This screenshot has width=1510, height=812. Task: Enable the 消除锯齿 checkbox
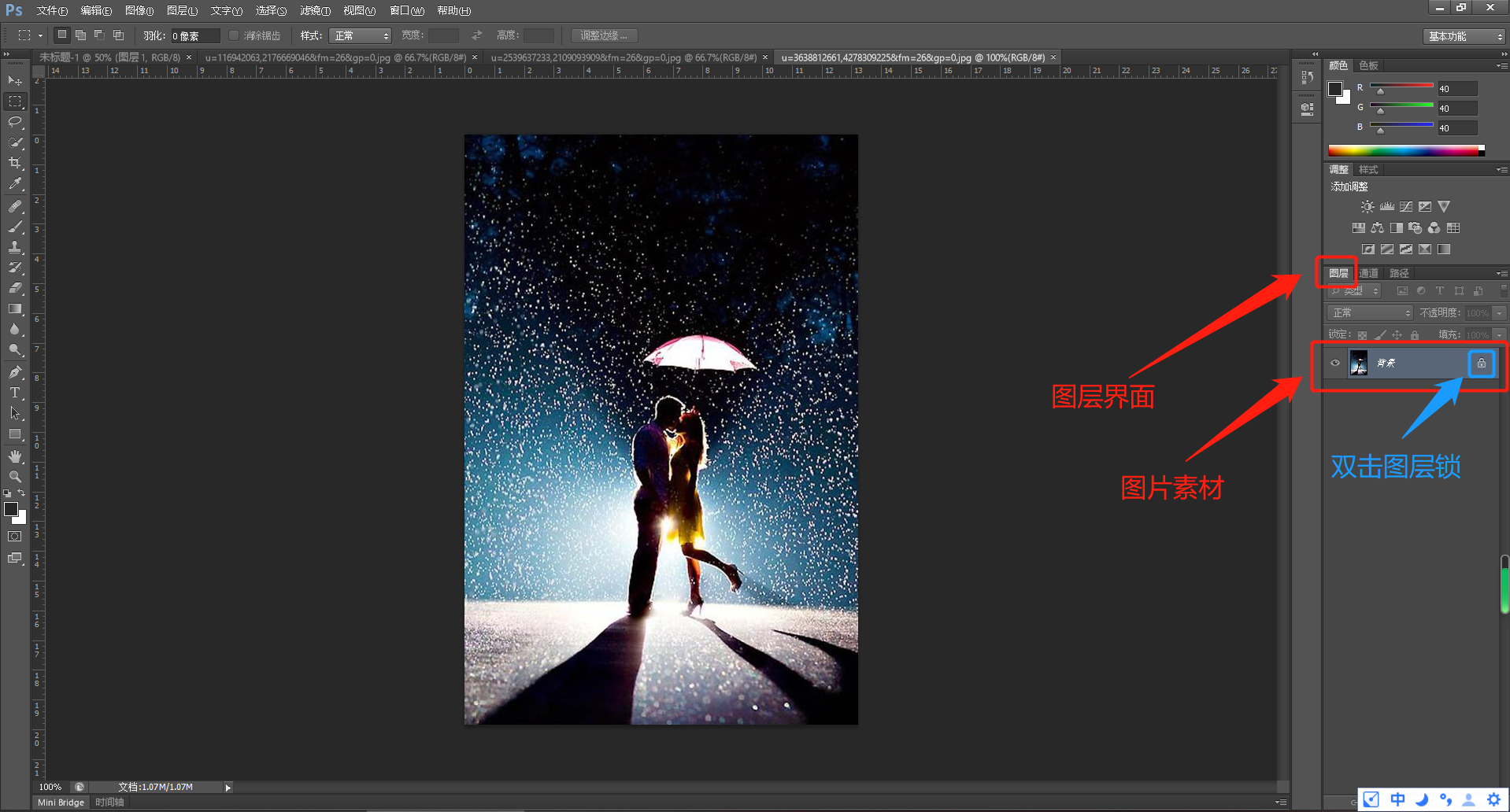(234, 35)
